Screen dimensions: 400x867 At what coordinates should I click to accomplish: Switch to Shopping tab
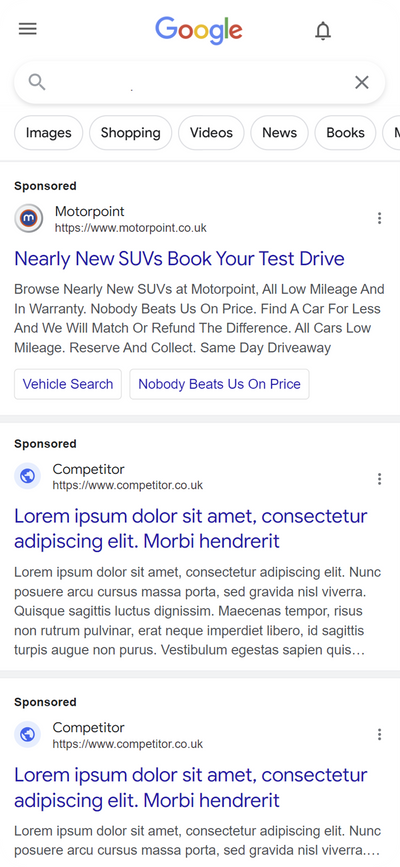pyautogui.click(x=131, y=133)
